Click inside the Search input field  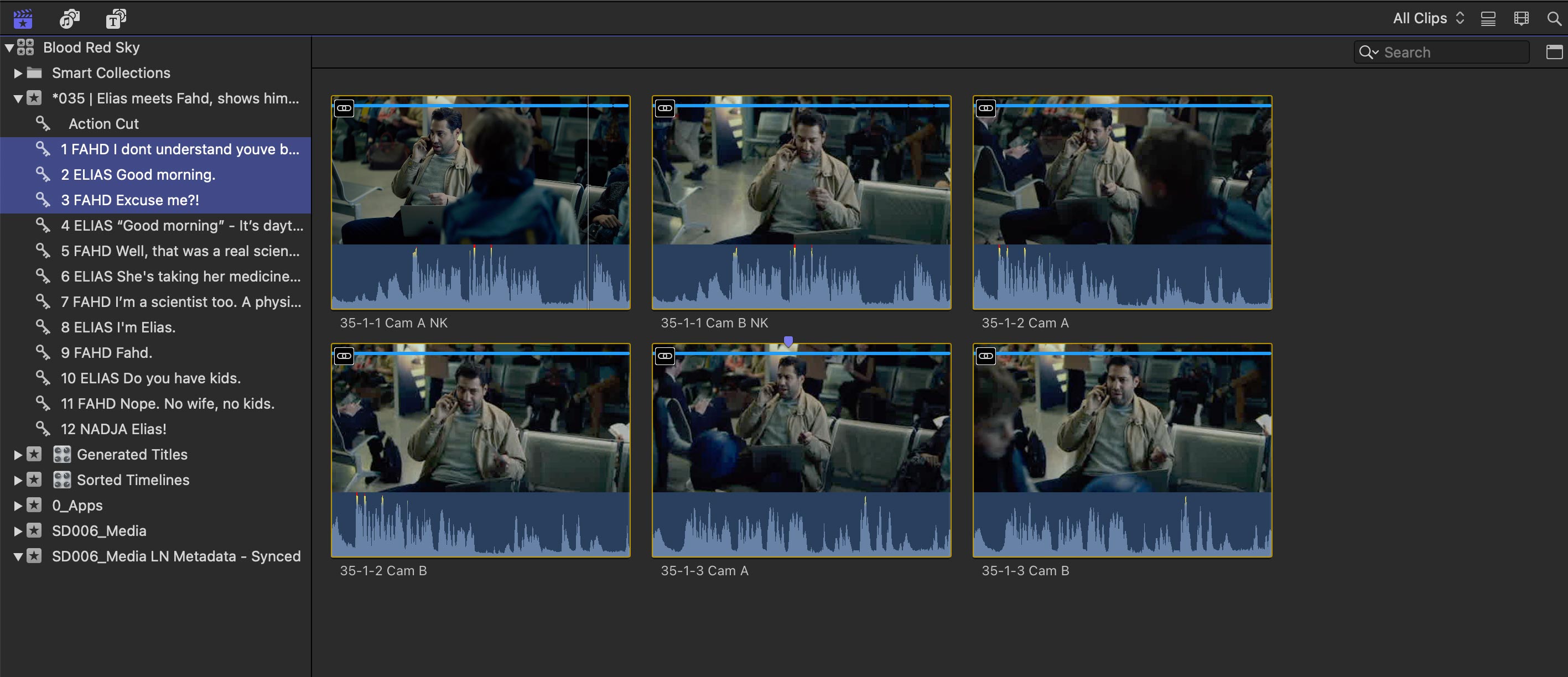(x=1441, y=53)
